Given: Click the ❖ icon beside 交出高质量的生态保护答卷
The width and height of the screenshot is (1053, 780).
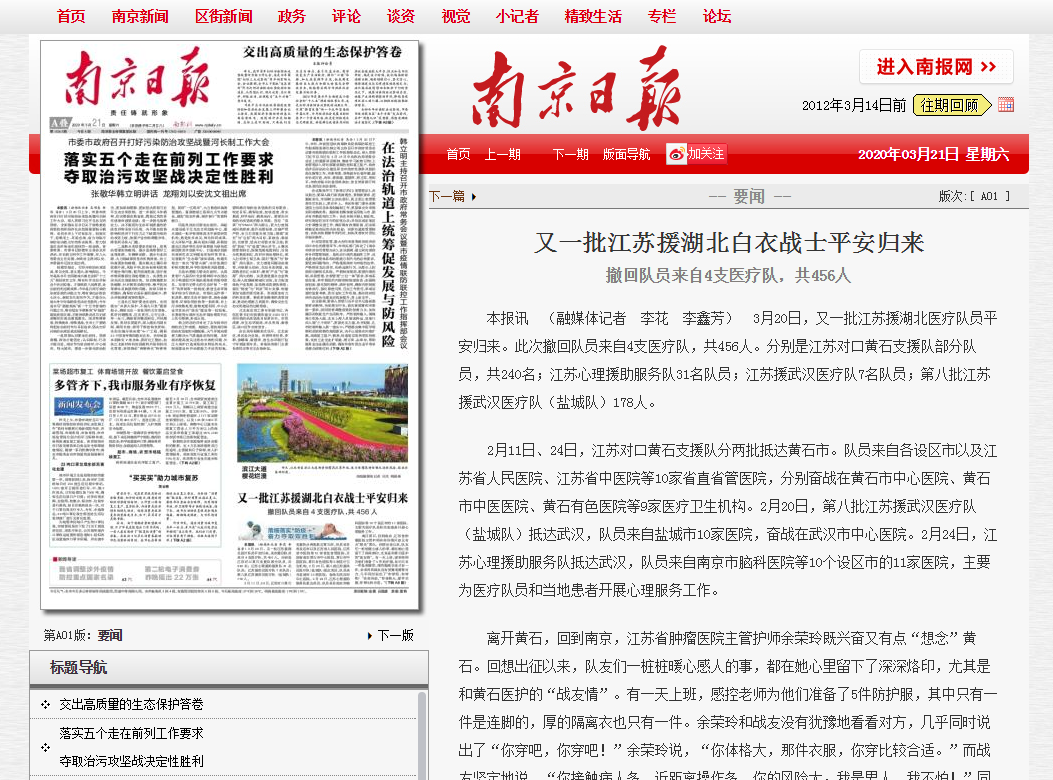Looking at the screenshot, I should (x=44, y=703).
